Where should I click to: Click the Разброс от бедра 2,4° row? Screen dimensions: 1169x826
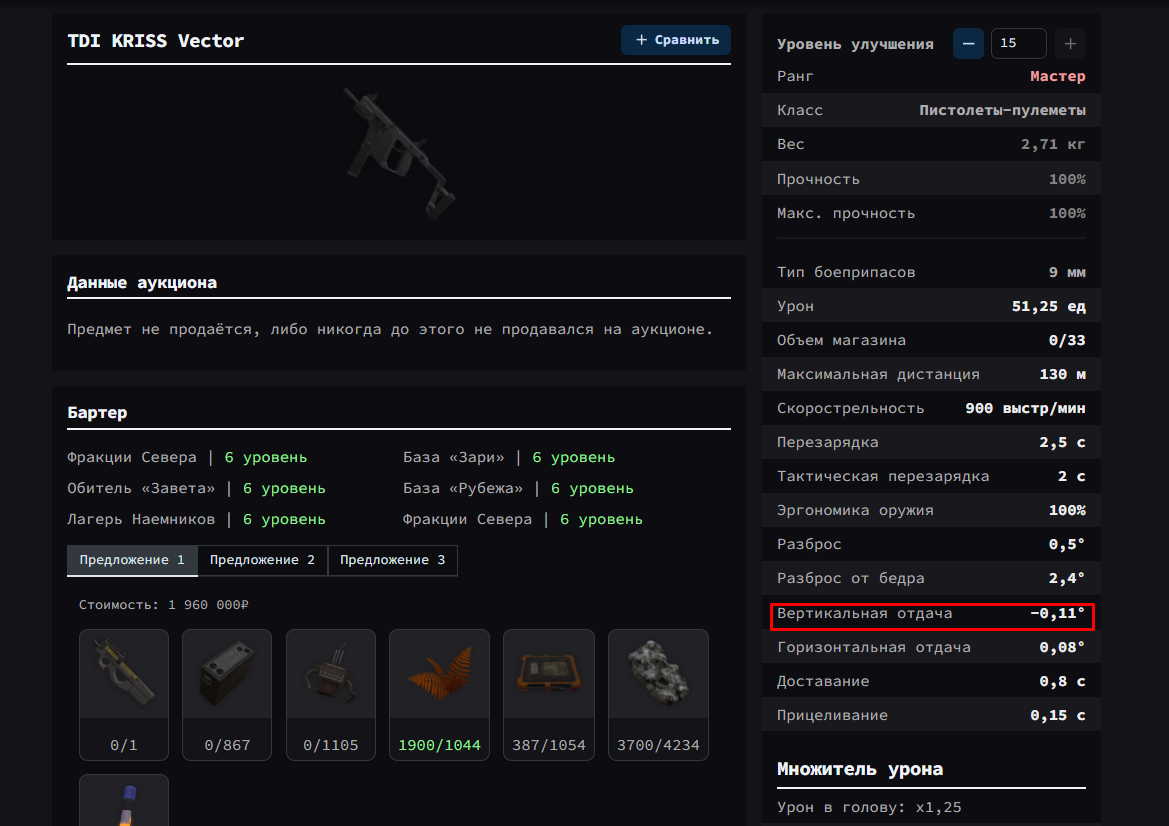coord(931,578)
